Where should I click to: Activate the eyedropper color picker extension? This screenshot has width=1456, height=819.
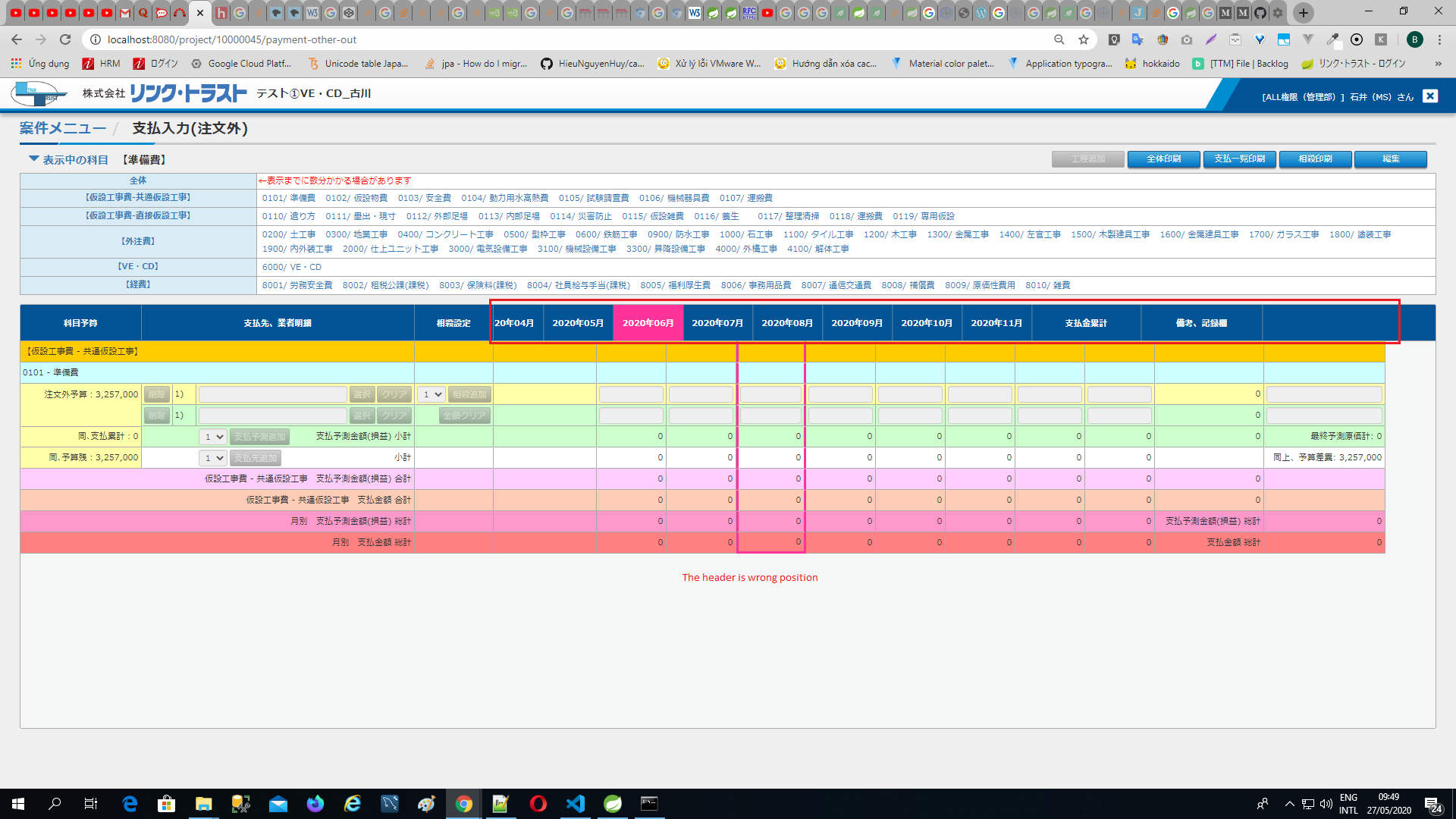pyautogui.click(x=1332, y=39)
